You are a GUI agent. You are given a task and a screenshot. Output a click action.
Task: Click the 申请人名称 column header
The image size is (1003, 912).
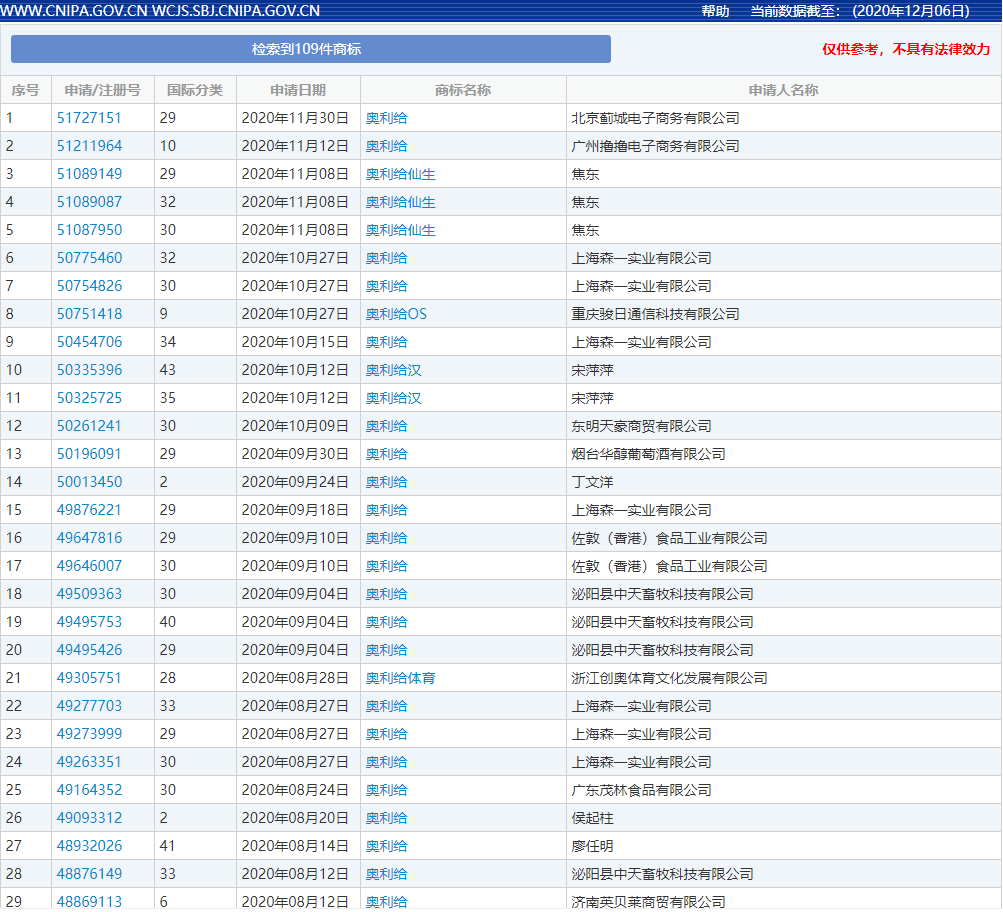tap(782, 89)
